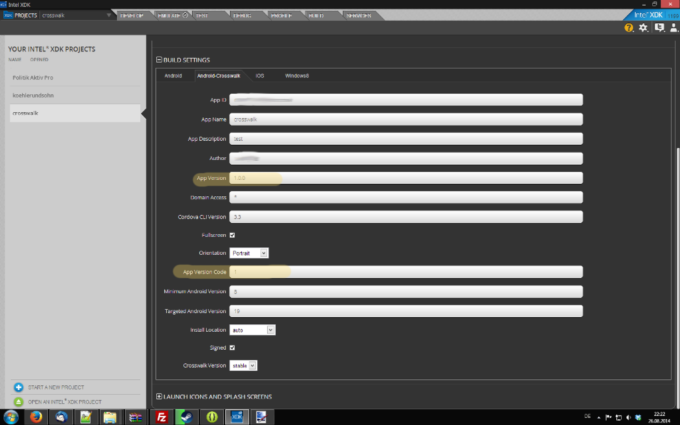Open the green brackets app in taskbar
The width and height of the screenshot is (680, 425).
pyautogui.click(x=212, y=417)
